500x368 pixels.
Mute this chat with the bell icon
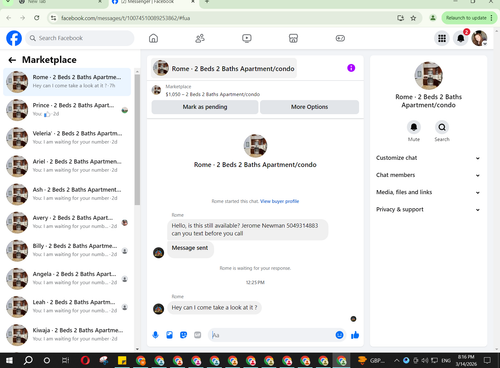tap(414, 127)
